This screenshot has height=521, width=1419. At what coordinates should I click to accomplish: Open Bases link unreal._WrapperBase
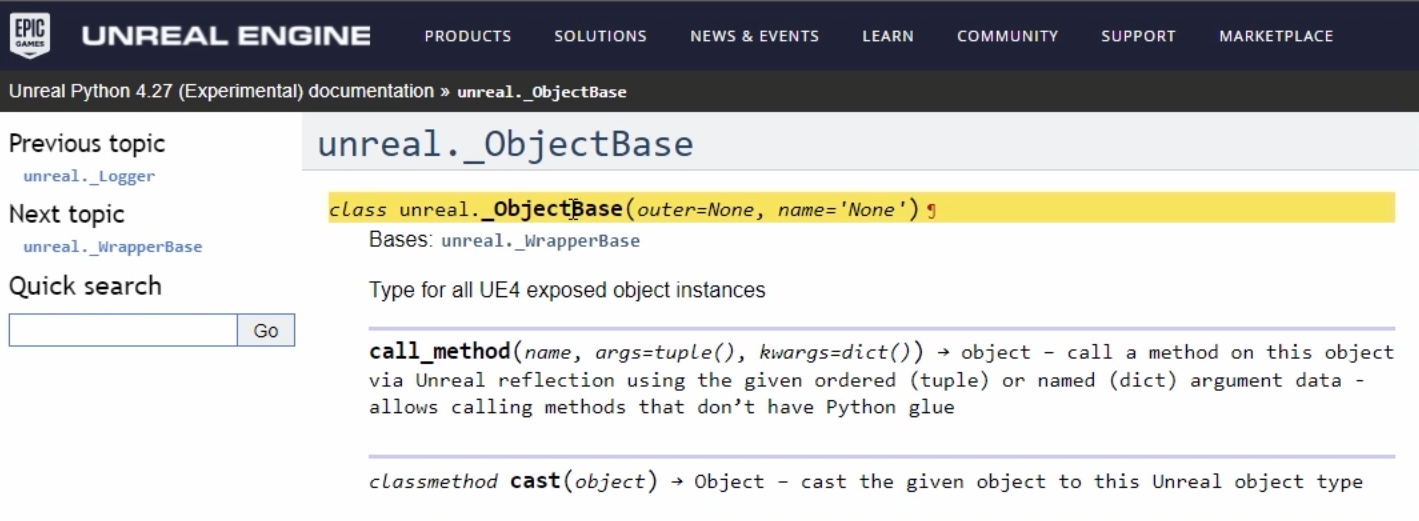[540, 241]
